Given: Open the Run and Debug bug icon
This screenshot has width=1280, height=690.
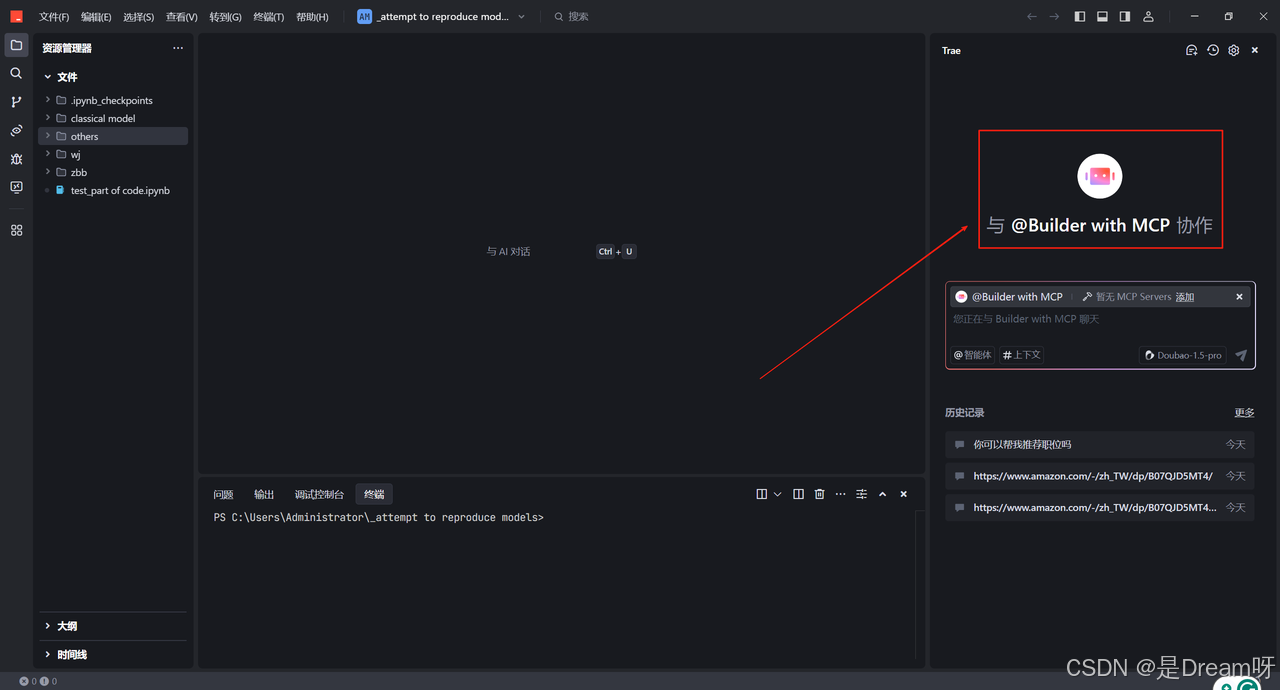Looking at the screenshot, I should 16,159.
